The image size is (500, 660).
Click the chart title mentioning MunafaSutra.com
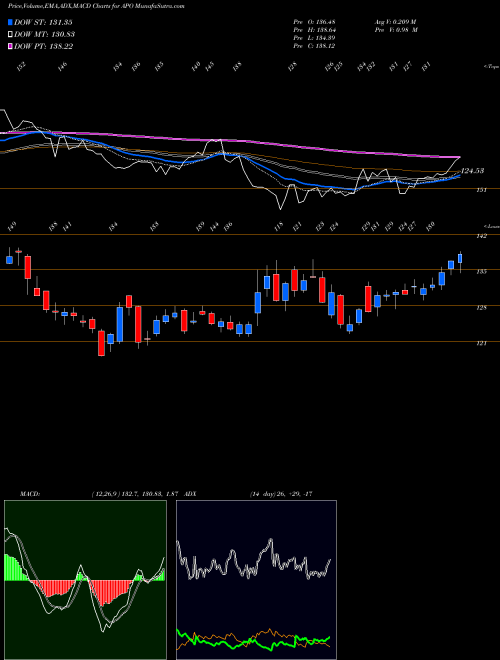[x=96, y=6]
